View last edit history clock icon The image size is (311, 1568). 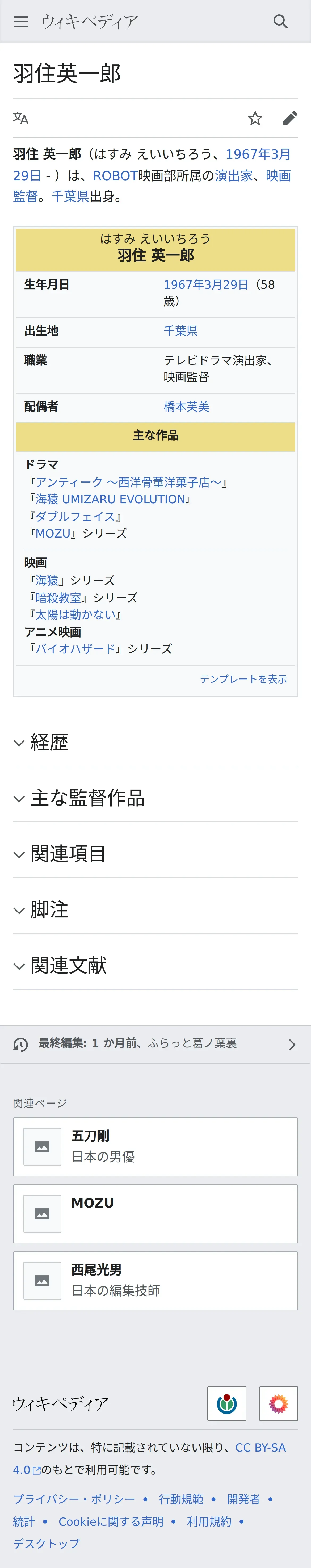pos(21,1045)
